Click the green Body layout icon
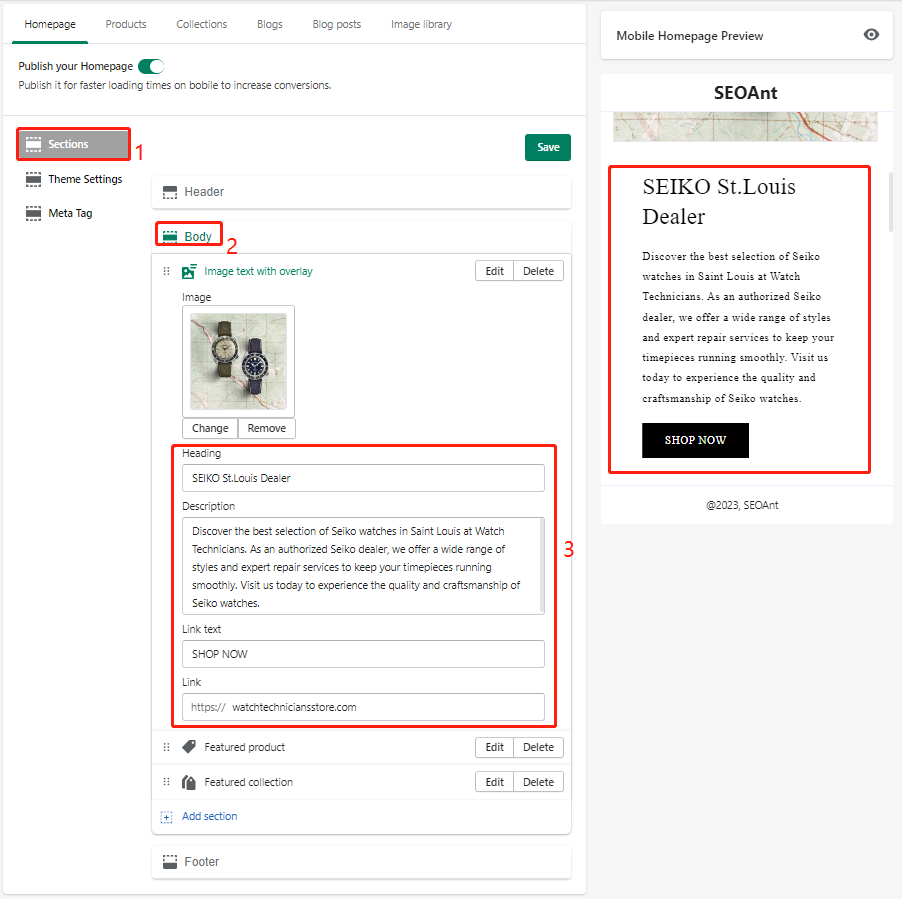 click(170, 236)
